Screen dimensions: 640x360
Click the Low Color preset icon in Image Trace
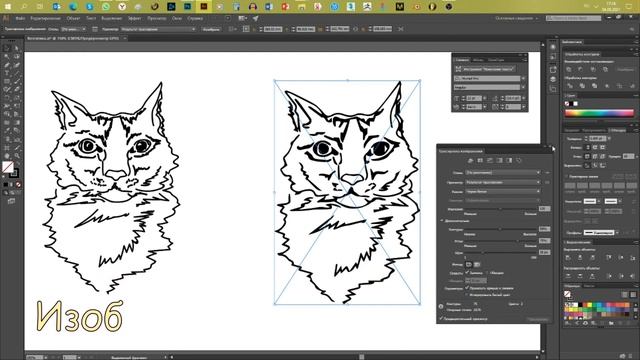[x=490, y=160]
